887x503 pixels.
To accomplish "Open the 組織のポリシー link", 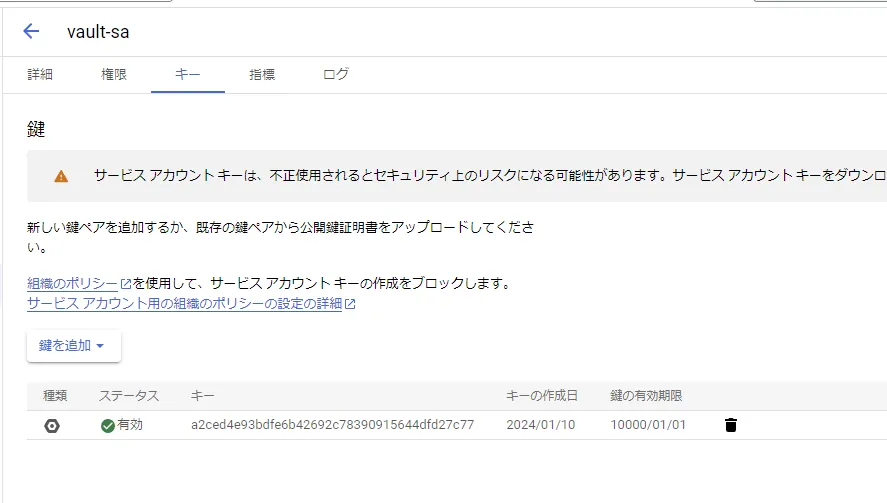I will click(72, 283).
